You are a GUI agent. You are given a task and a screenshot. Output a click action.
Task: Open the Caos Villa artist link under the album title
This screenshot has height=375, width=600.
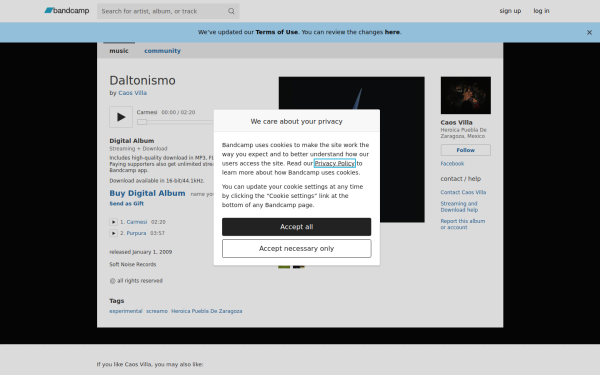(x=132, y=93)
